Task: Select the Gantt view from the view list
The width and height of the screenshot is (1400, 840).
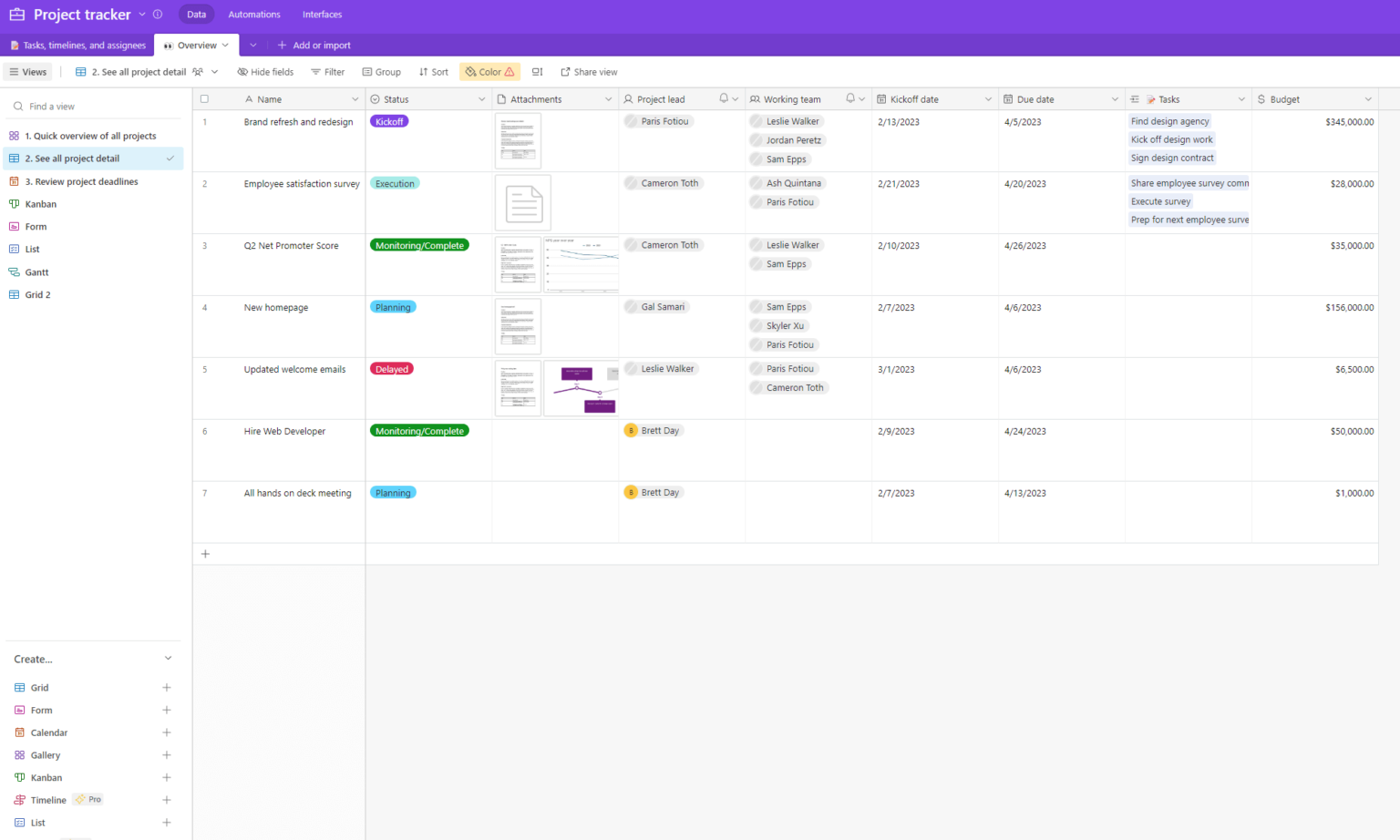Action: click(36, 271)
